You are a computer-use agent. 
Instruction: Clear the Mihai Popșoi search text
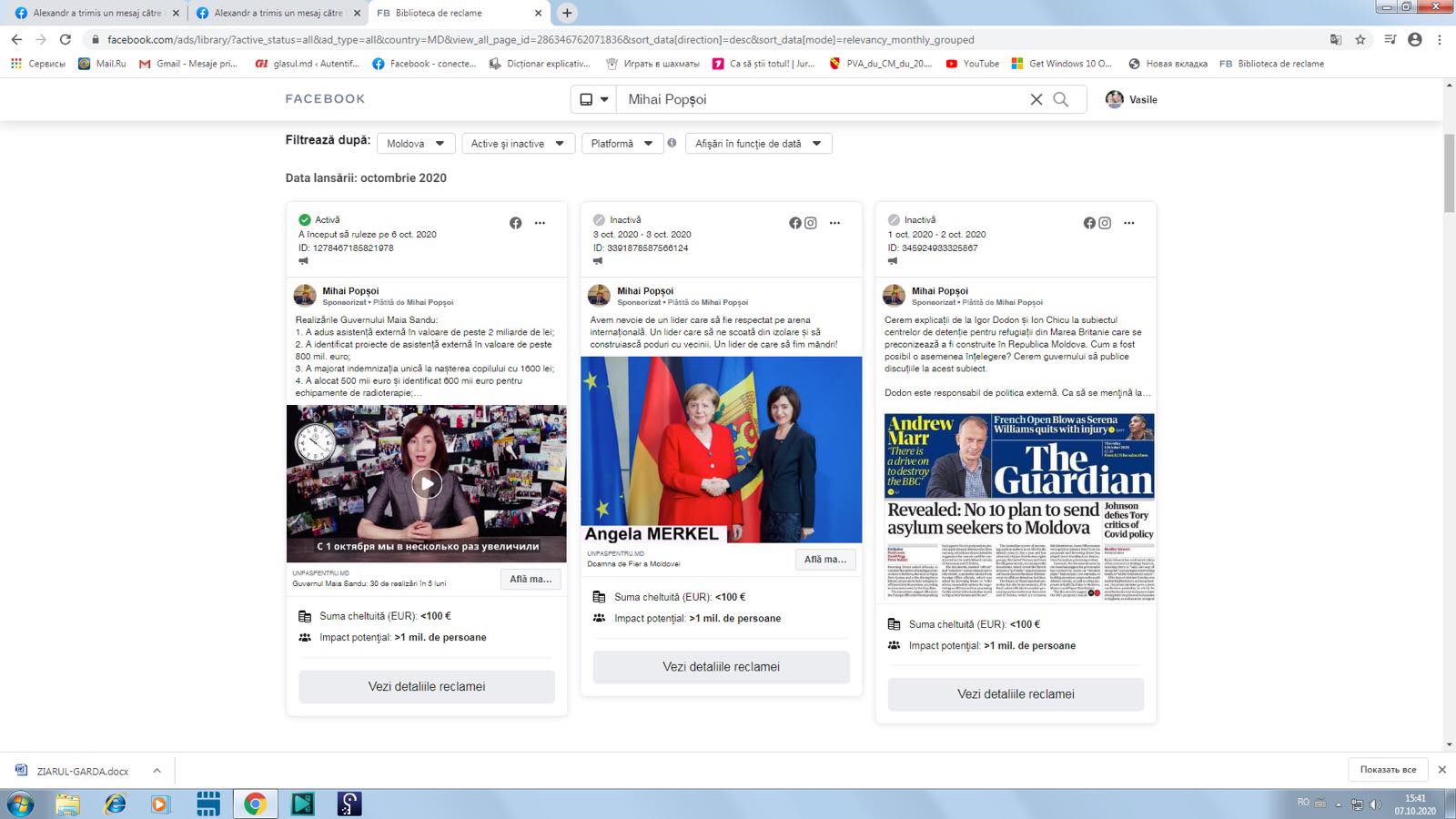pyautogui.click(x=1036, y=99)
